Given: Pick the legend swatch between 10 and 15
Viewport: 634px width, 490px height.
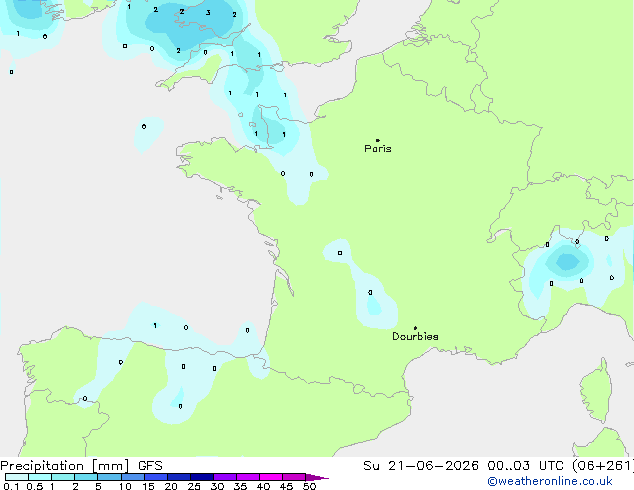Looking at the screenshot, I should click(133, 477).
